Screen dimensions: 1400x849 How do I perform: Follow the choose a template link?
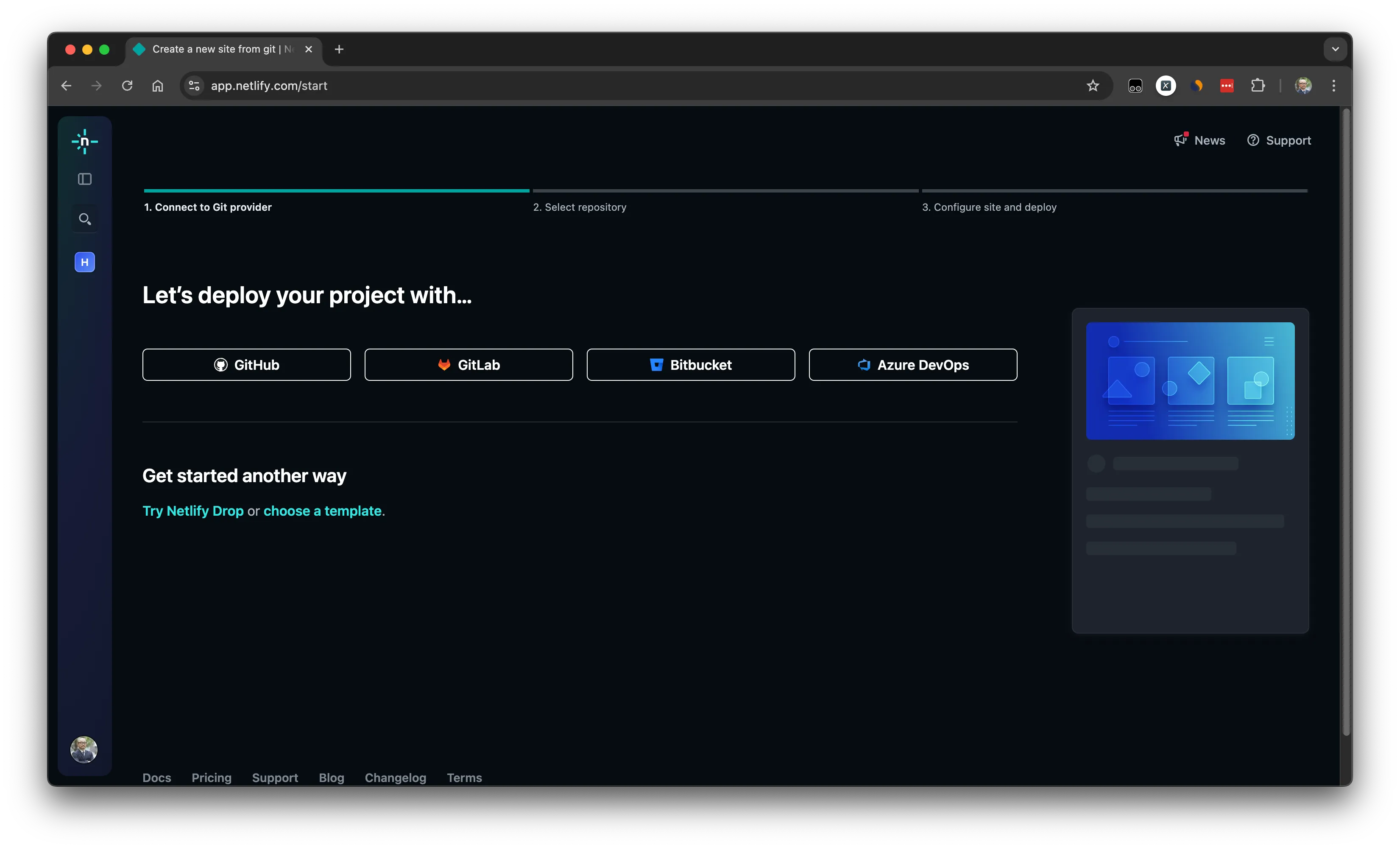pos(322,511)
